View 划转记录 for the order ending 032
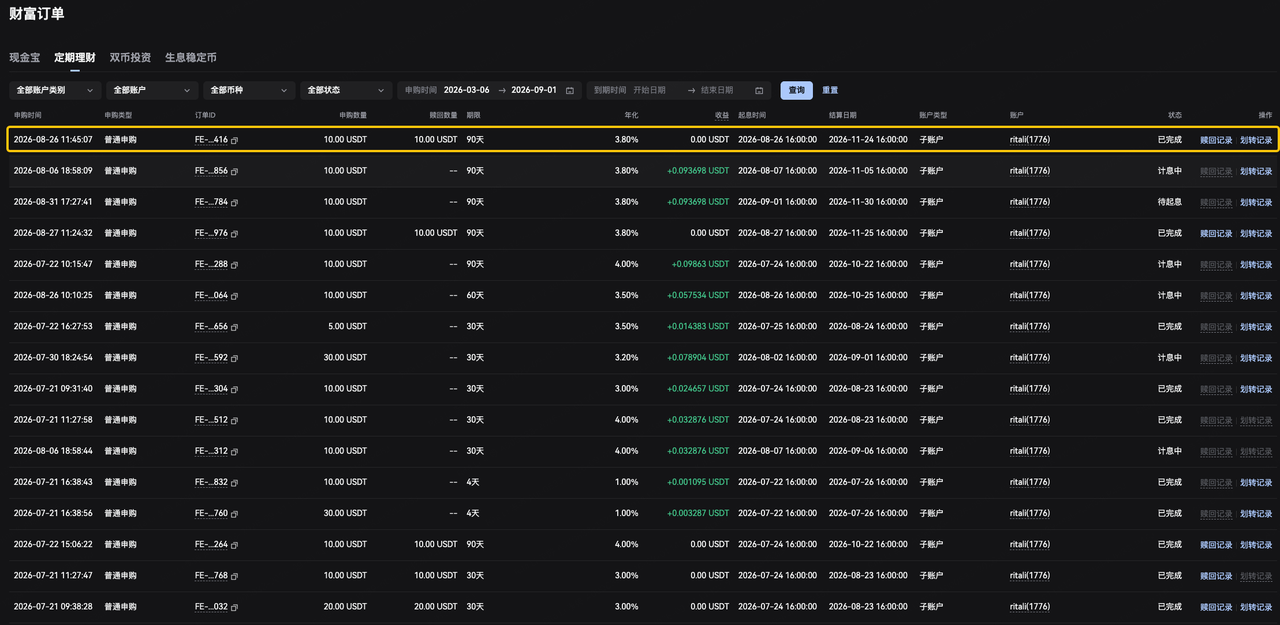 tap(1256, 607)
